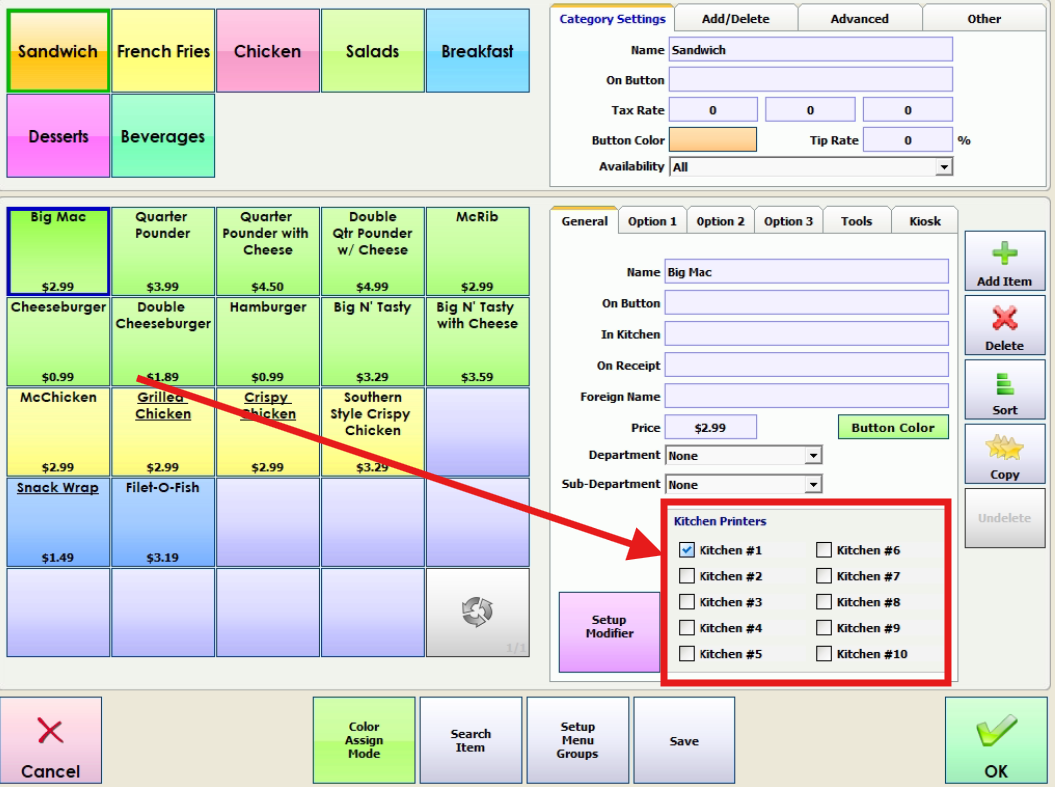Check the Kitchen #5 printer

[x=686, y=654]
